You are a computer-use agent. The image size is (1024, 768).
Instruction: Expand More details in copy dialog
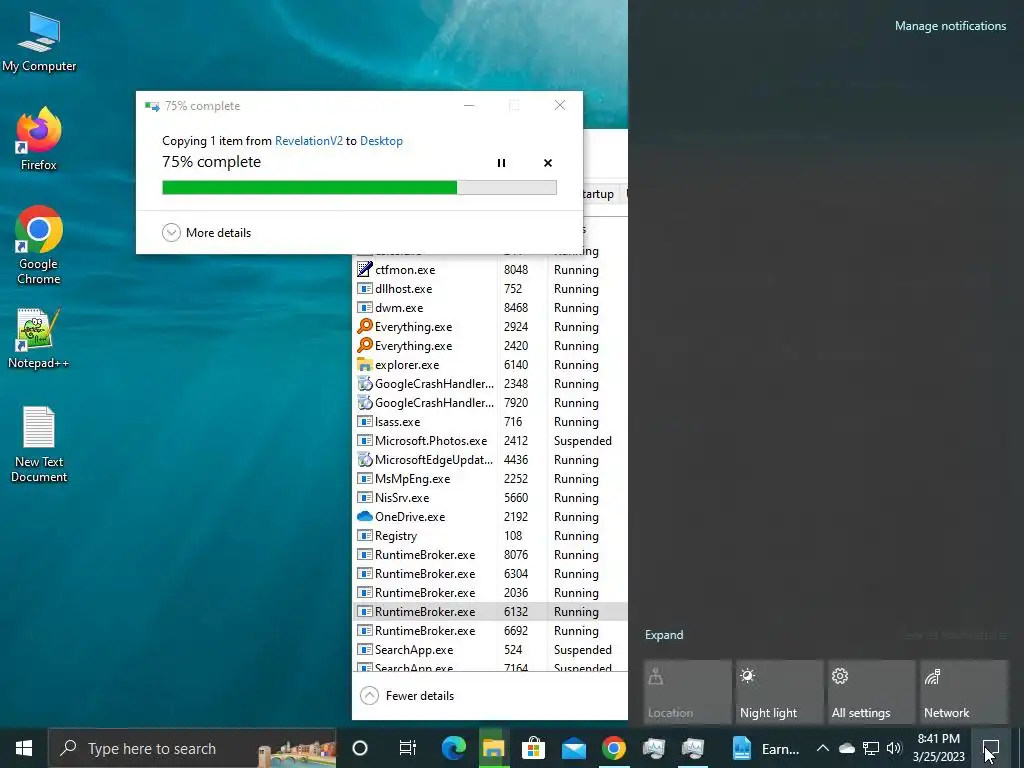point(206,232)
